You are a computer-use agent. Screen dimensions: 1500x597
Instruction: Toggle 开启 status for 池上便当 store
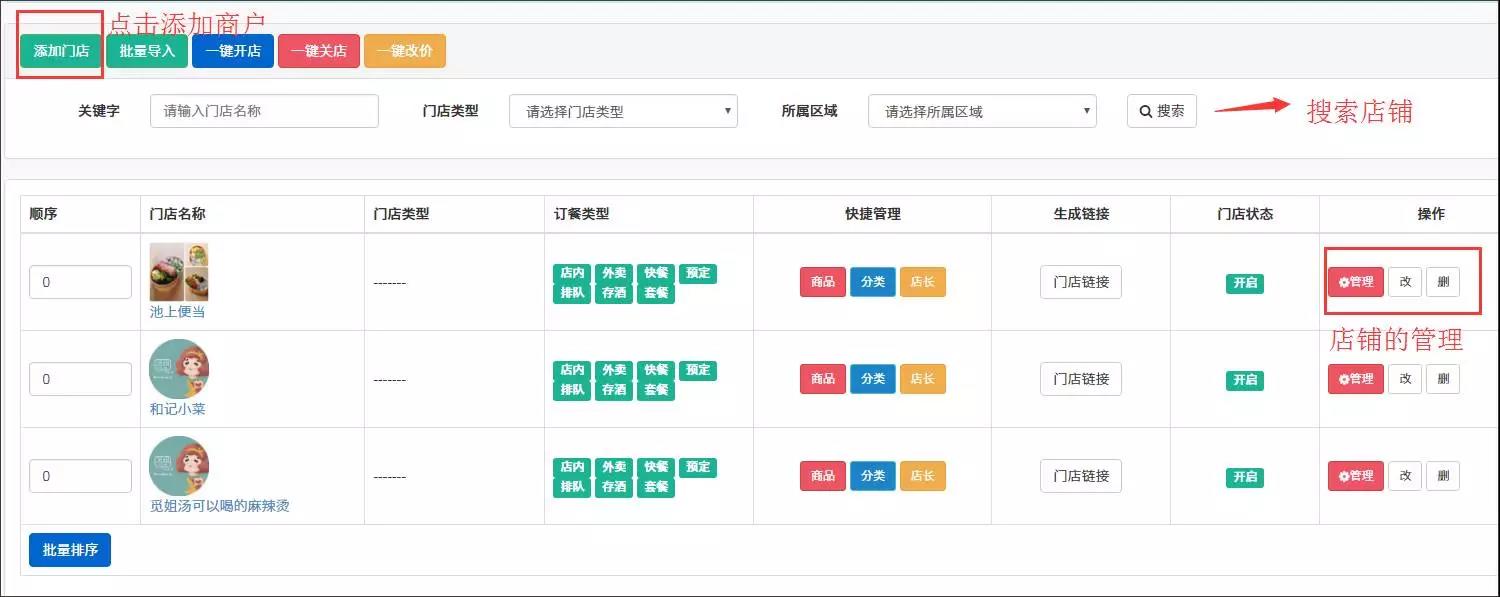point(1244,283)
